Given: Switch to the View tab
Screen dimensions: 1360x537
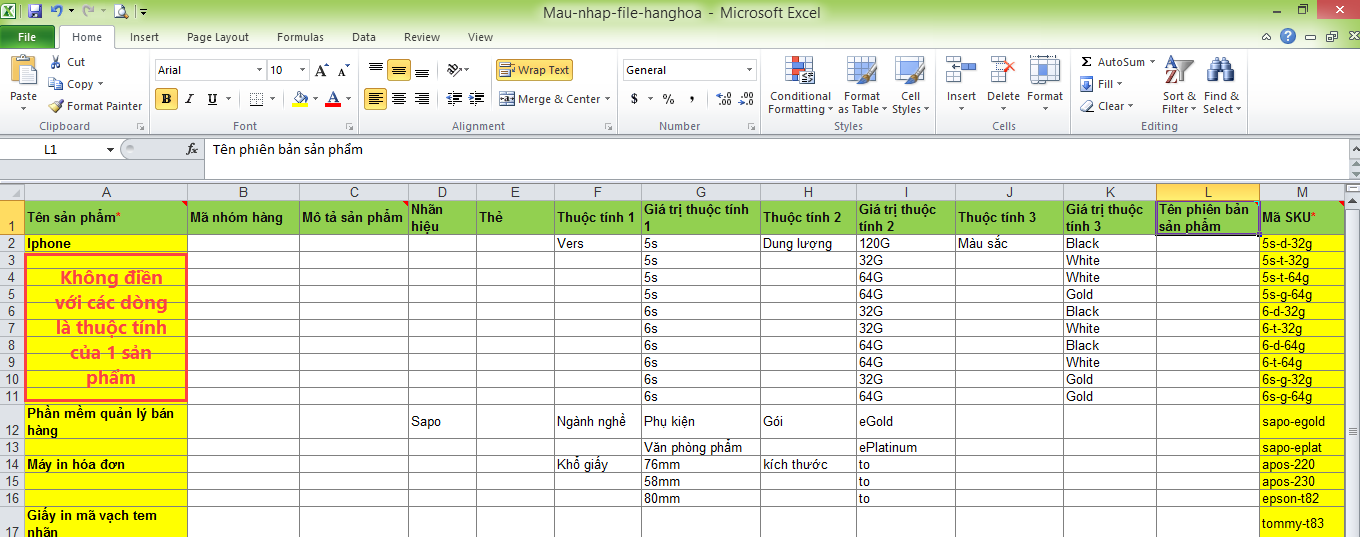Looking at the screenshot, I should click(x=480, y=37).
